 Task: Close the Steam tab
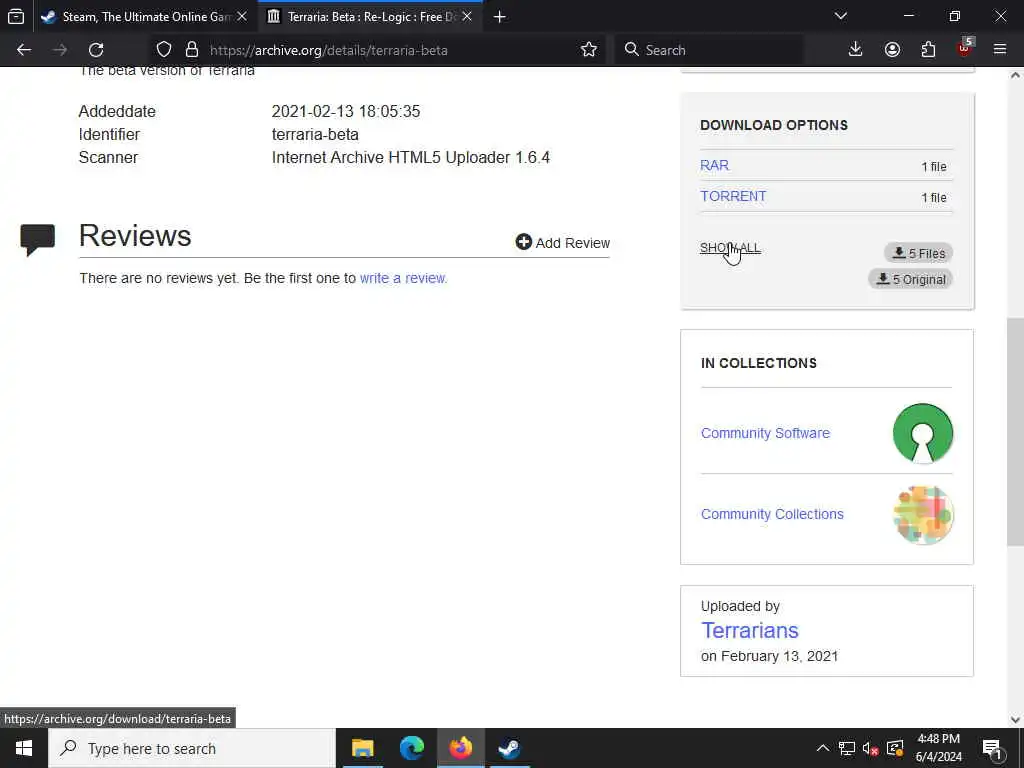click(x=242, y=17)
